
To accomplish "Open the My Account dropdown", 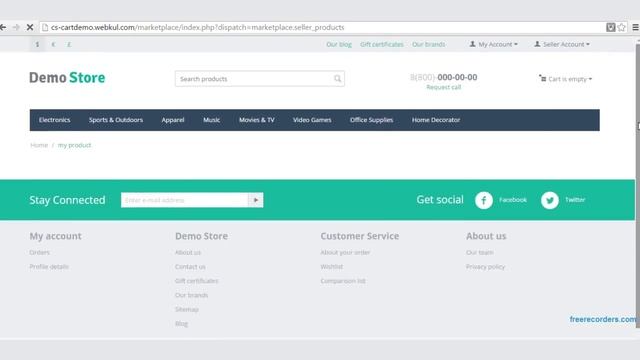I will coord(493,44).
